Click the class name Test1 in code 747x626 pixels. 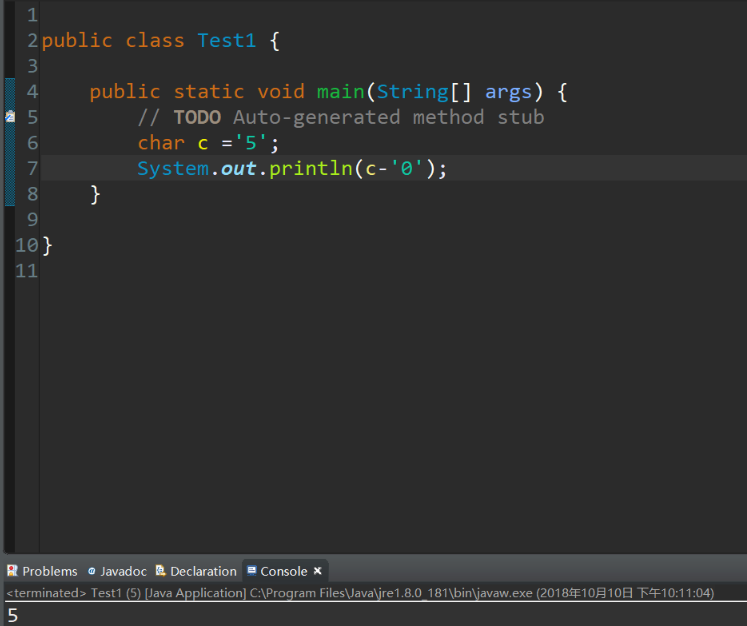[227, 40]
